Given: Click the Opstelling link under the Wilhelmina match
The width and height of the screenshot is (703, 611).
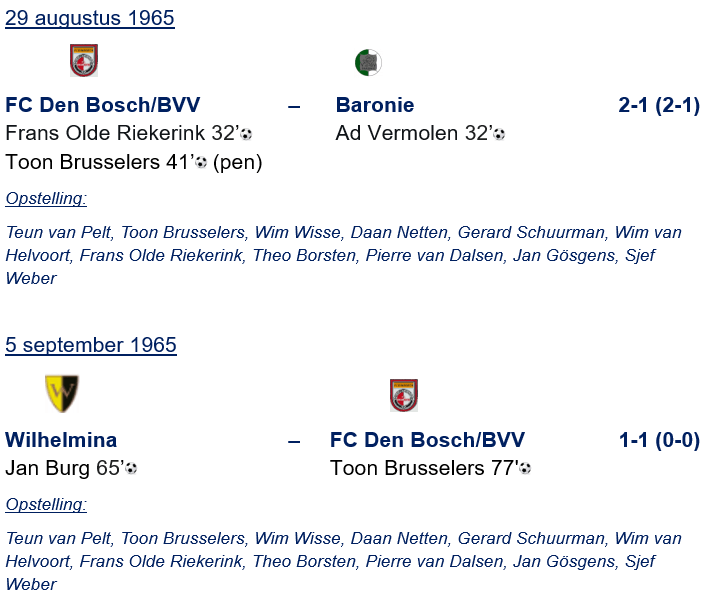Looking at the screenshot, I should pos(46,504).
